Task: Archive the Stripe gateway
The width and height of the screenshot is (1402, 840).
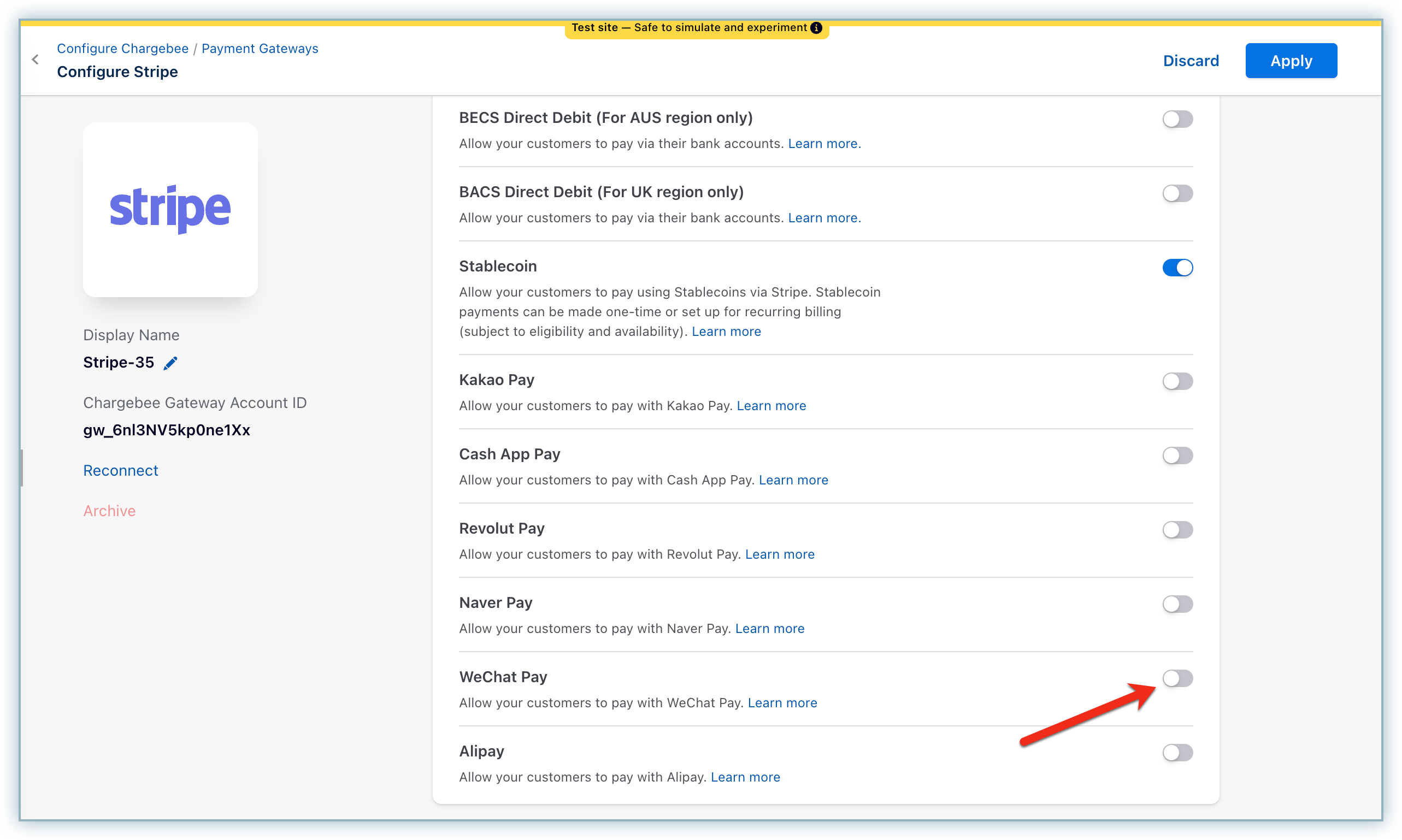Action: (x=109, y=511)
